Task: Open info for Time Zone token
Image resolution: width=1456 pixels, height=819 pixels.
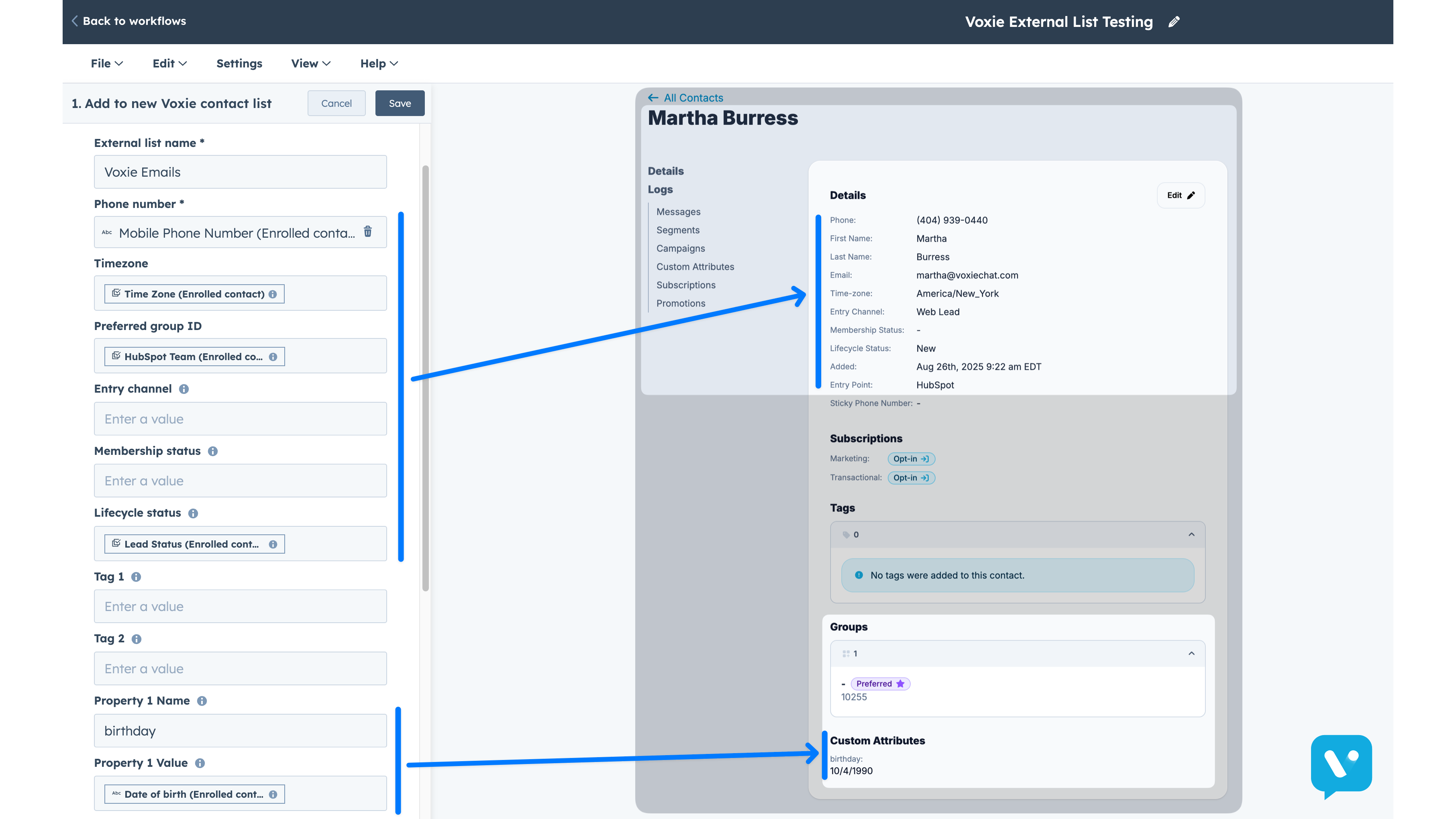Action: 273,294
